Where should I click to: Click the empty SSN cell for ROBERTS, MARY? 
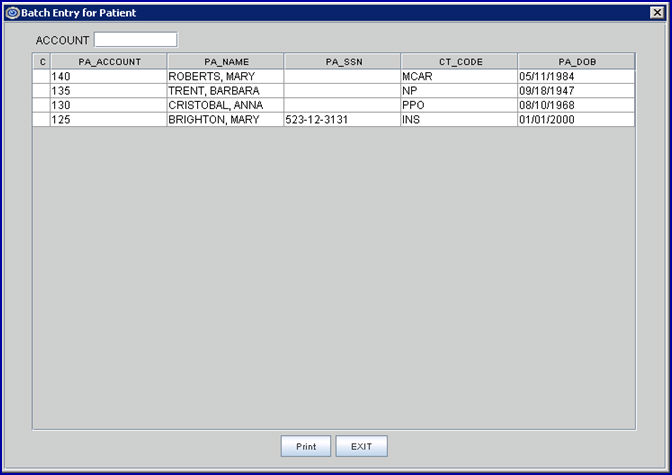coord(342,76)
